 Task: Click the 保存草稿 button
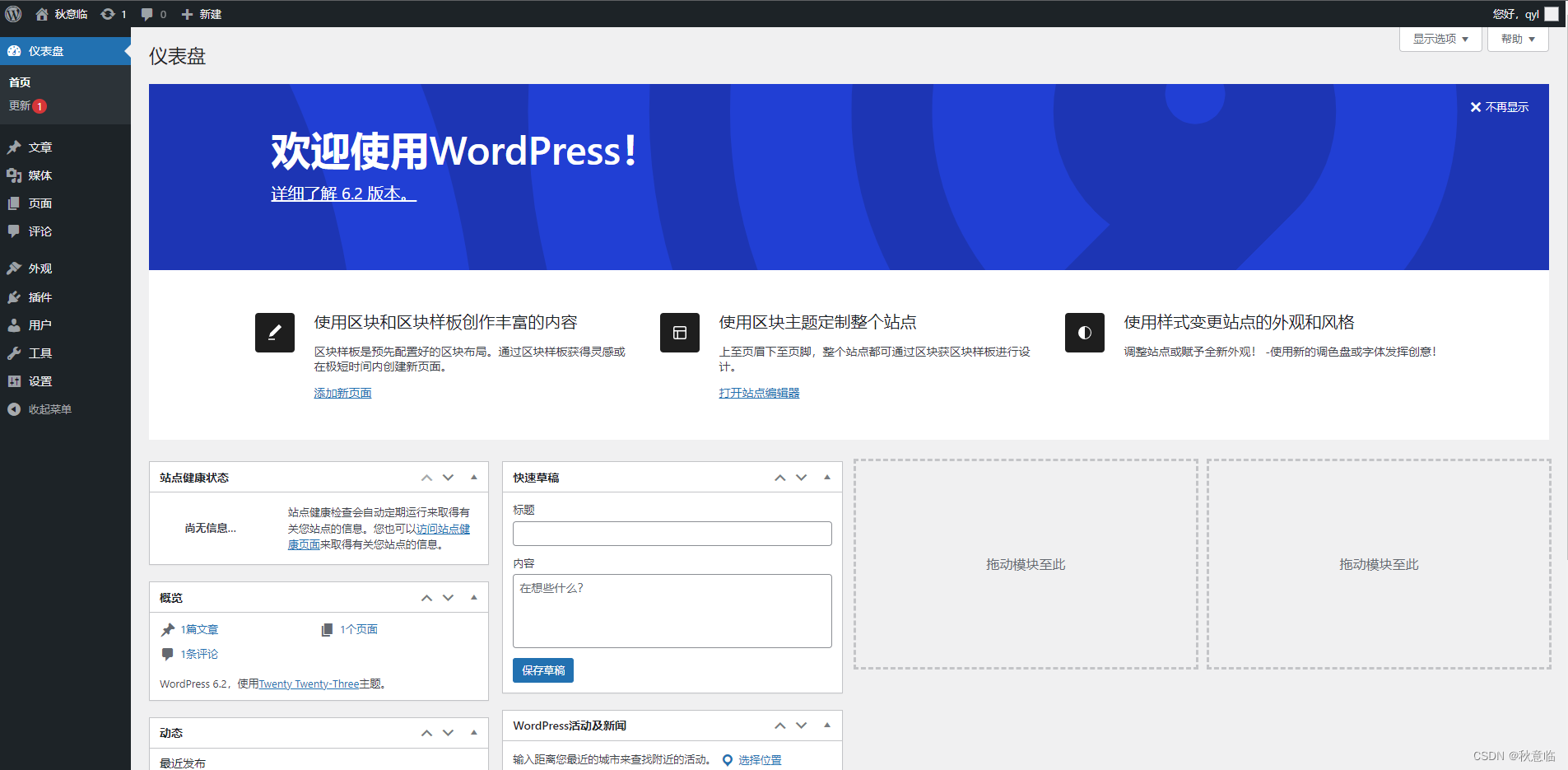pos(542,670)
